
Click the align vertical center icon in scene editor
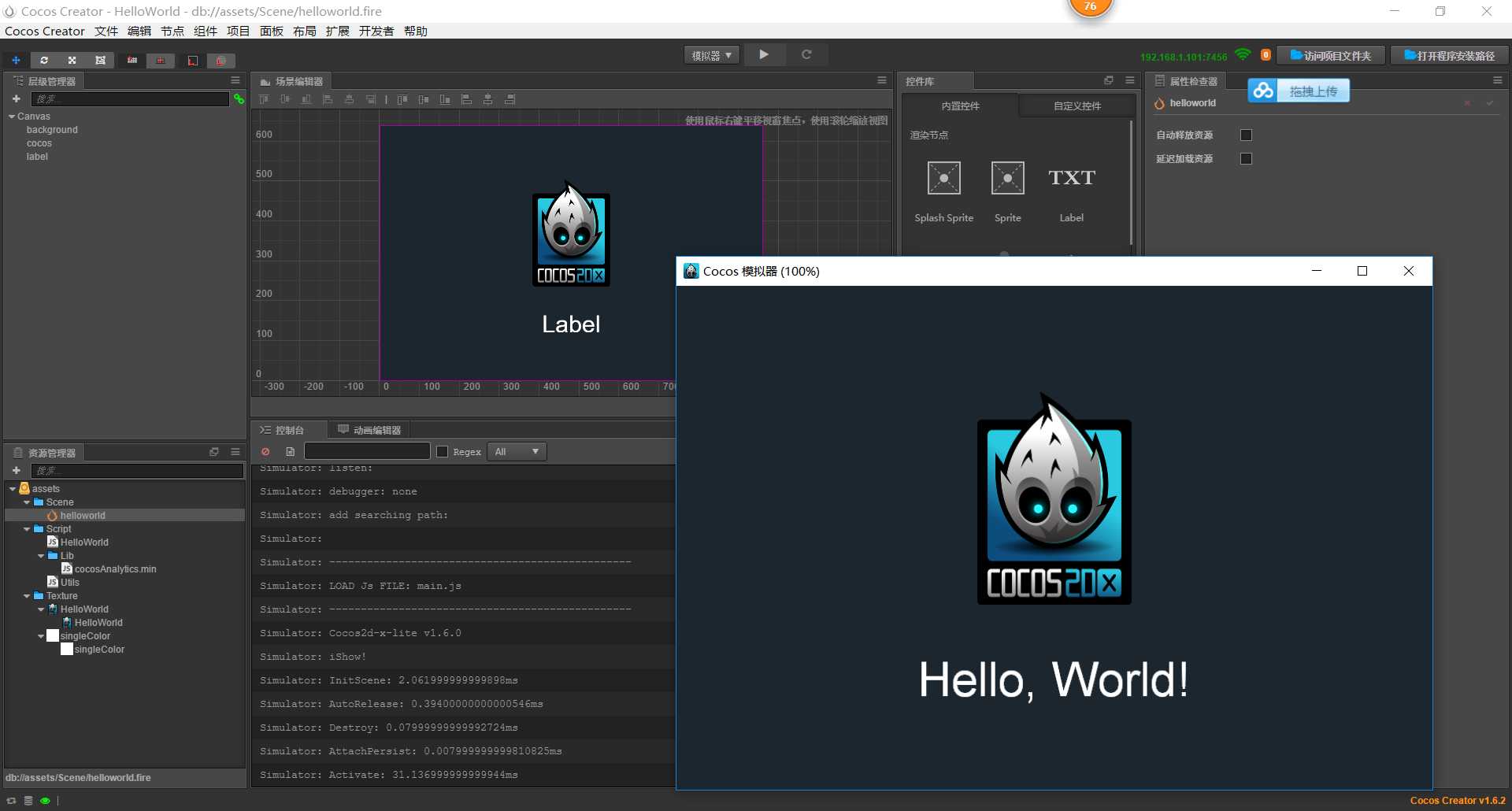click(285, 99)
